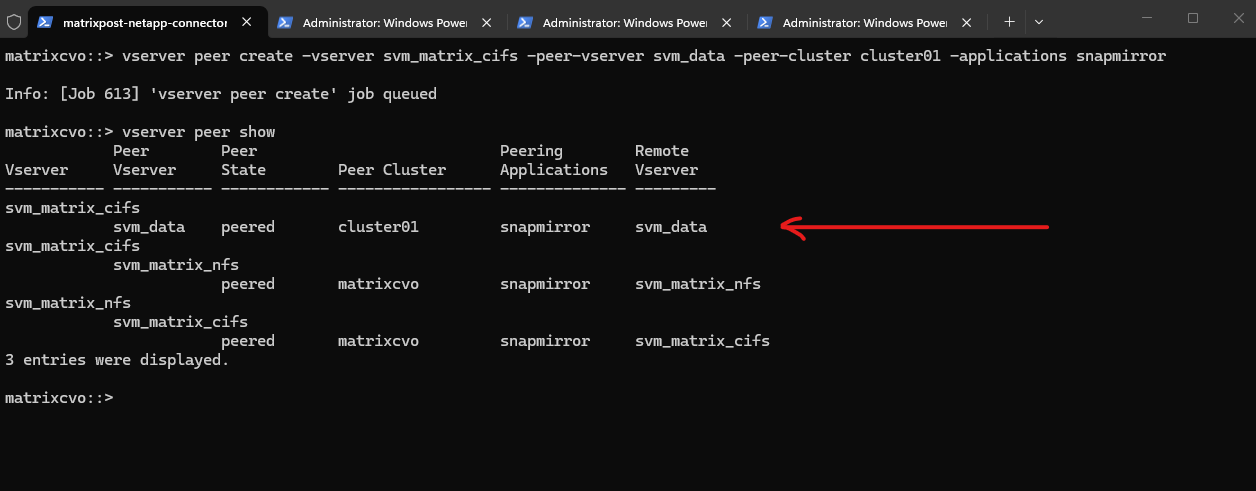Close the middle Administrator: Windows PowerShell tab
1256x491 pixels.
click(727, 21)
